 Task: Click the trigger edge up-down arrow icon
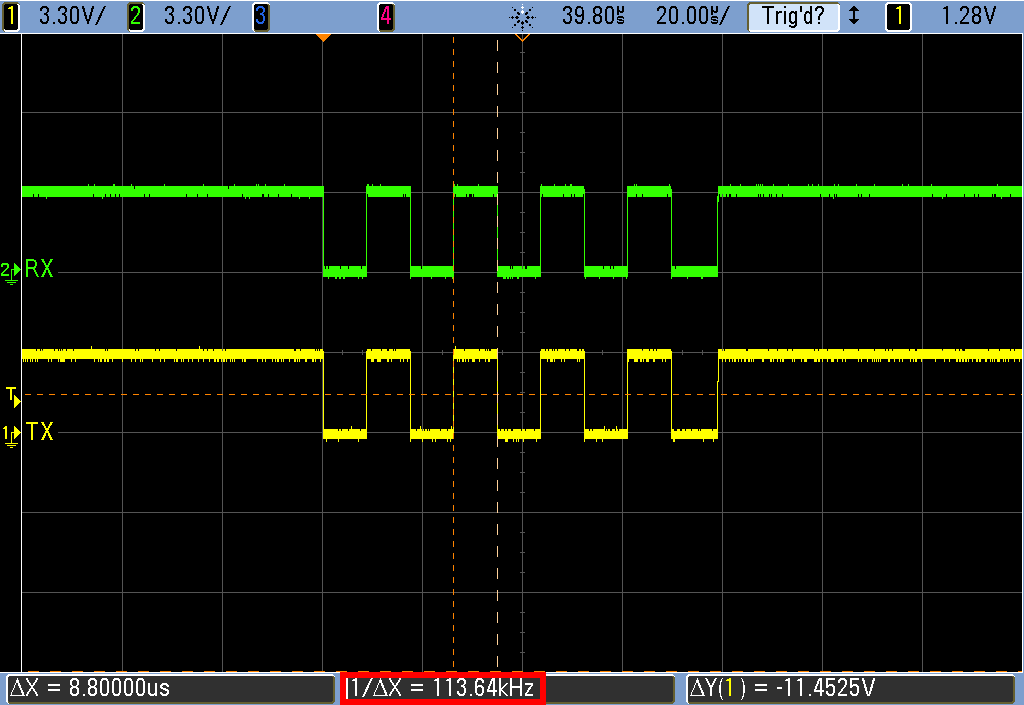click(x=853, y=16)
